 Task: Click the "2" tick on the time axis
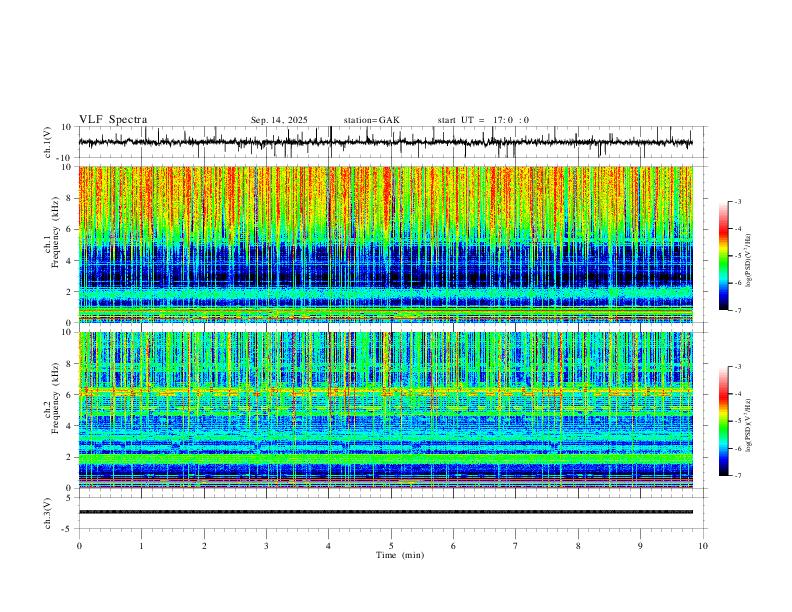(x=204, y=546)
